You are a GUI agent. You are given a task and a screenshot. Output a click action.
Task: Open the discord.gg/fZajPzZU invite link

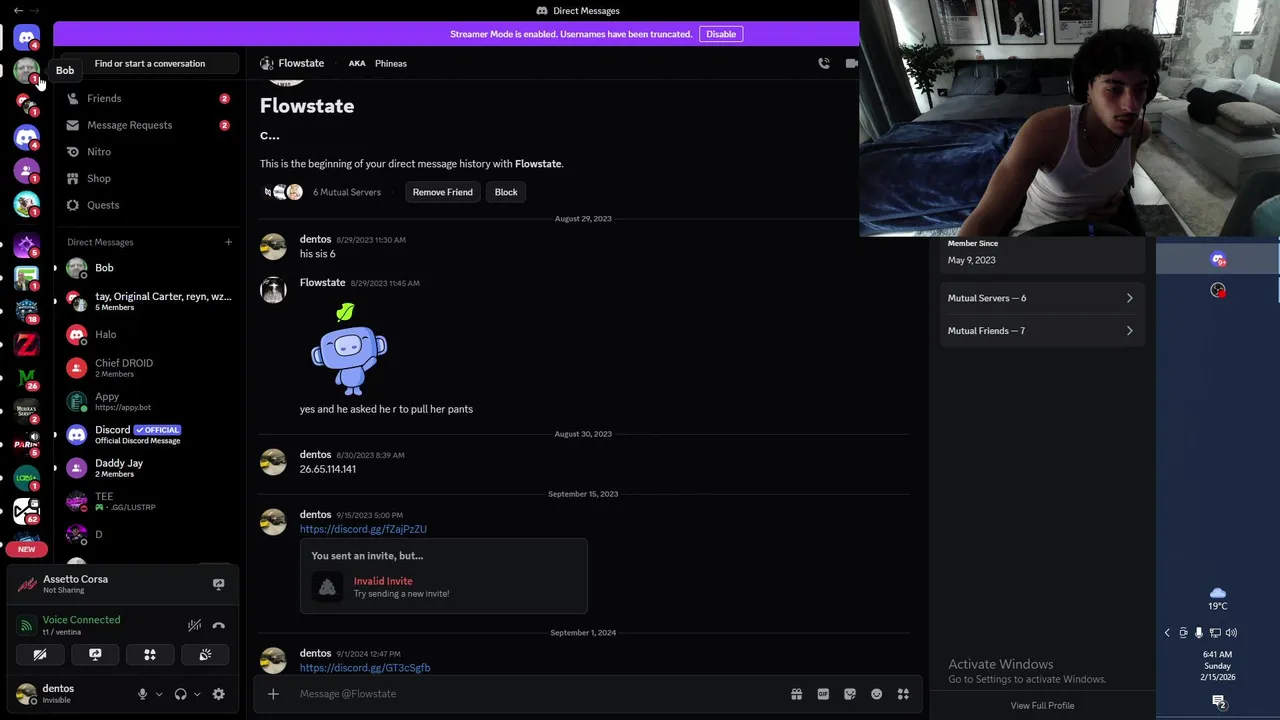(363, 529)
